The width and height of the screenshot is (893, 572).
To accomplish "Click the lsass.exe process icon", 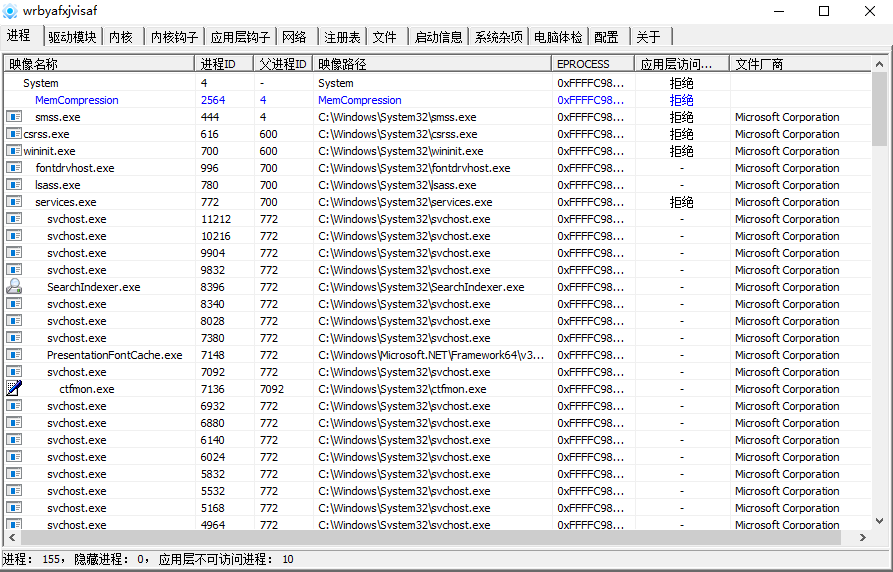I will point(14,185).
